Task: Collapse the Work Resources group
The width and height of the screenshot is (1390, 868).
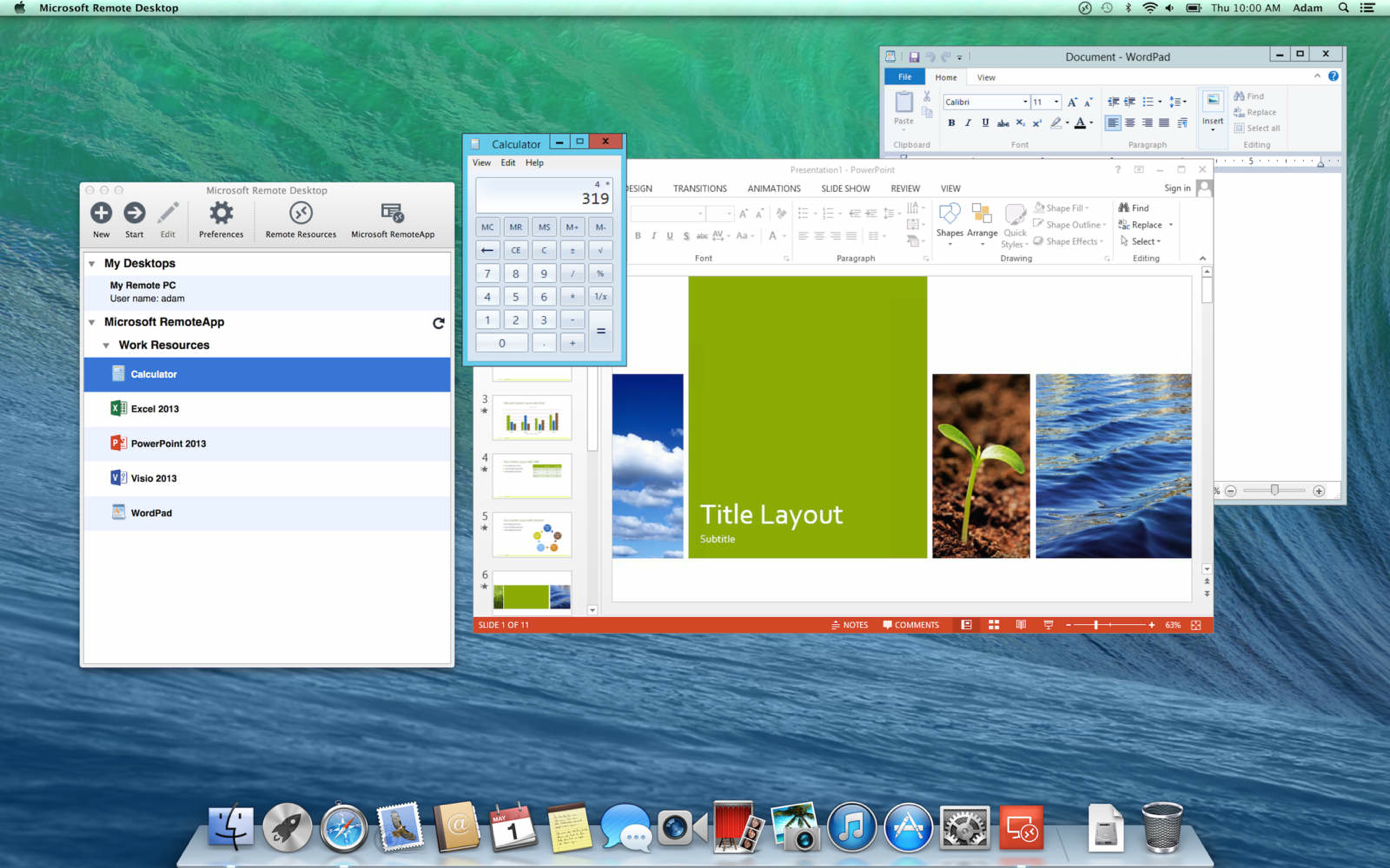Action: pyautogui.click(x=106, y=346)
